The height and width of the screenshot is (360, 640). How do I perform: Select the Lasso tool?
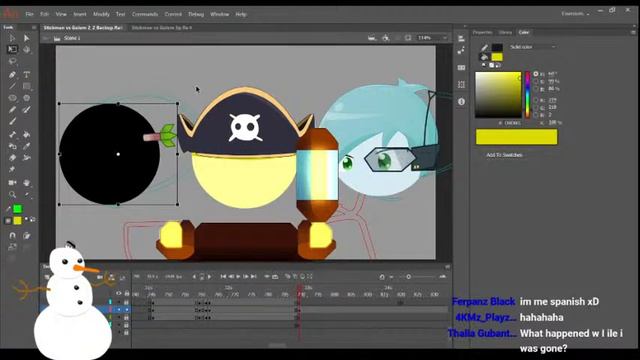point(12,62)
